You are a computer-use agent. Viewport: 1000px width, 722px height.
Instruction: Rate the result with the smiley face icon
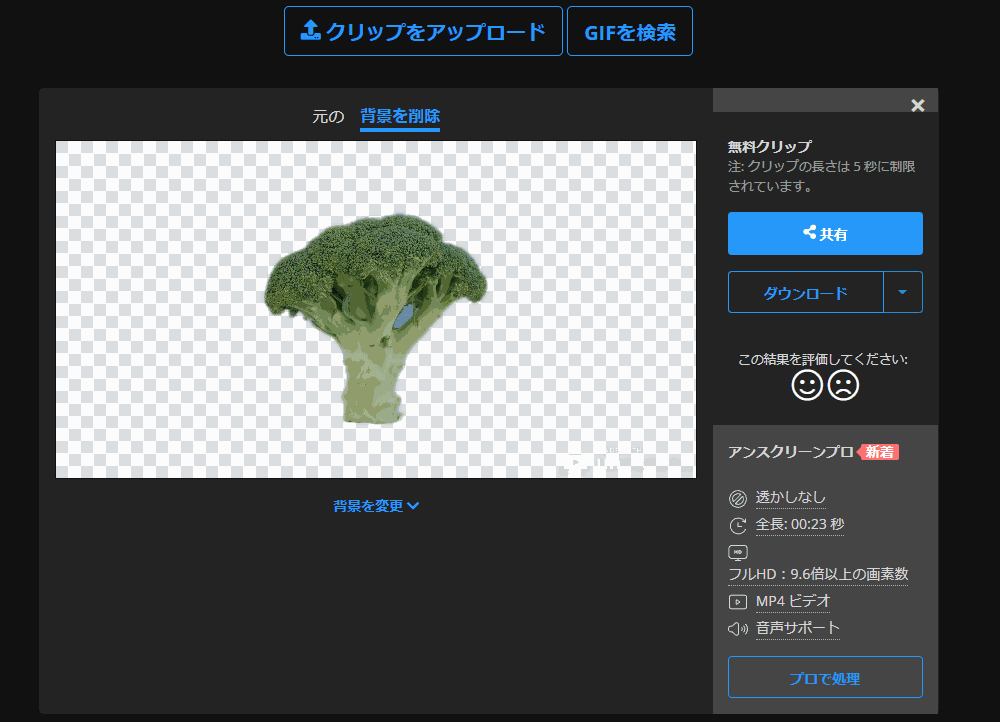pos(805,384)
